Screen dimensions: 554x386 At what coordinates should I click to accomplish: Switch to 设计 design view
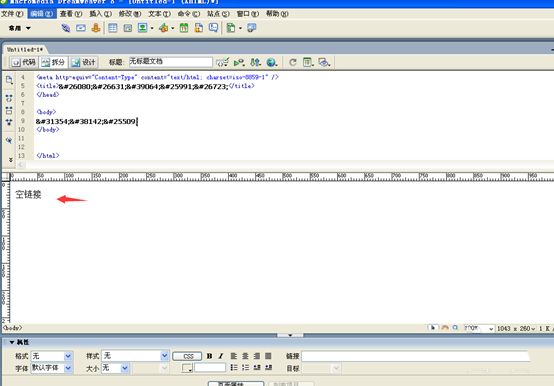coord(83,63)
